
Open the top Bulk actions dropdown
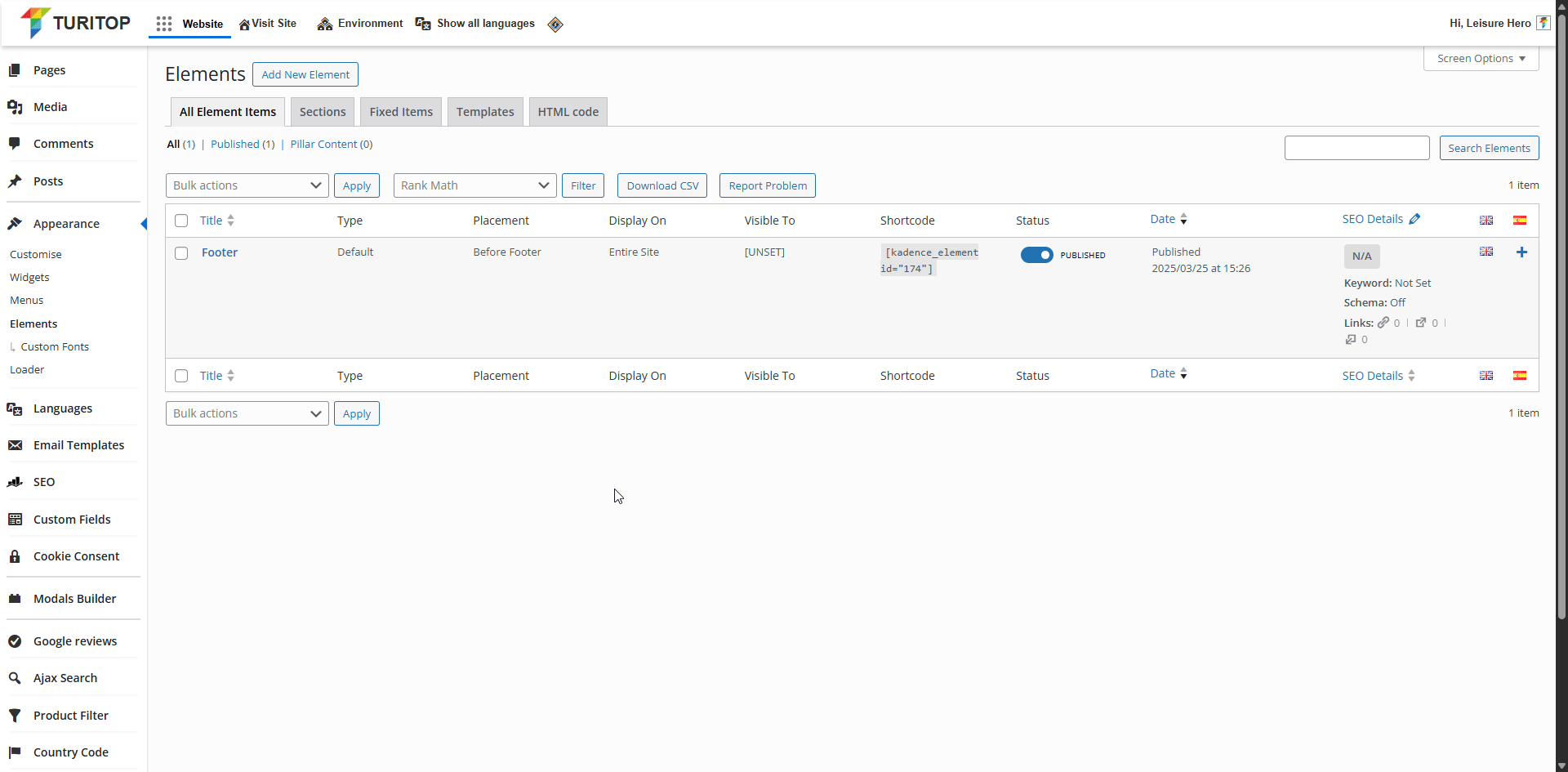pyautogui.click(x=247, y=185)
